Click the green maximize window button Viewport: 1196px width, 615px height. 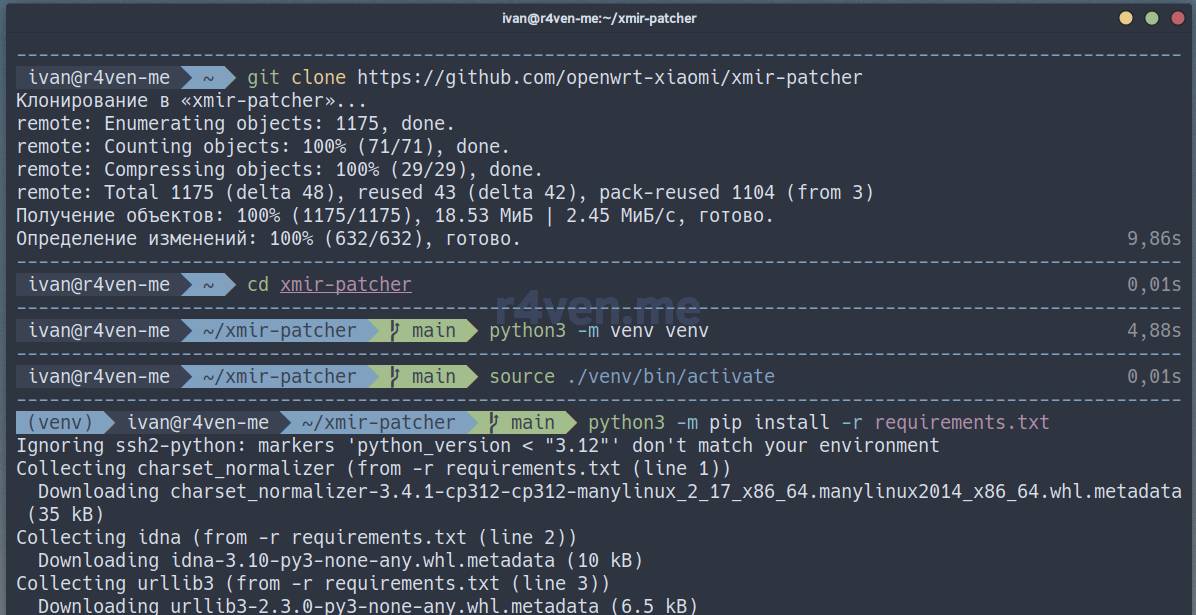(1151, 18)
